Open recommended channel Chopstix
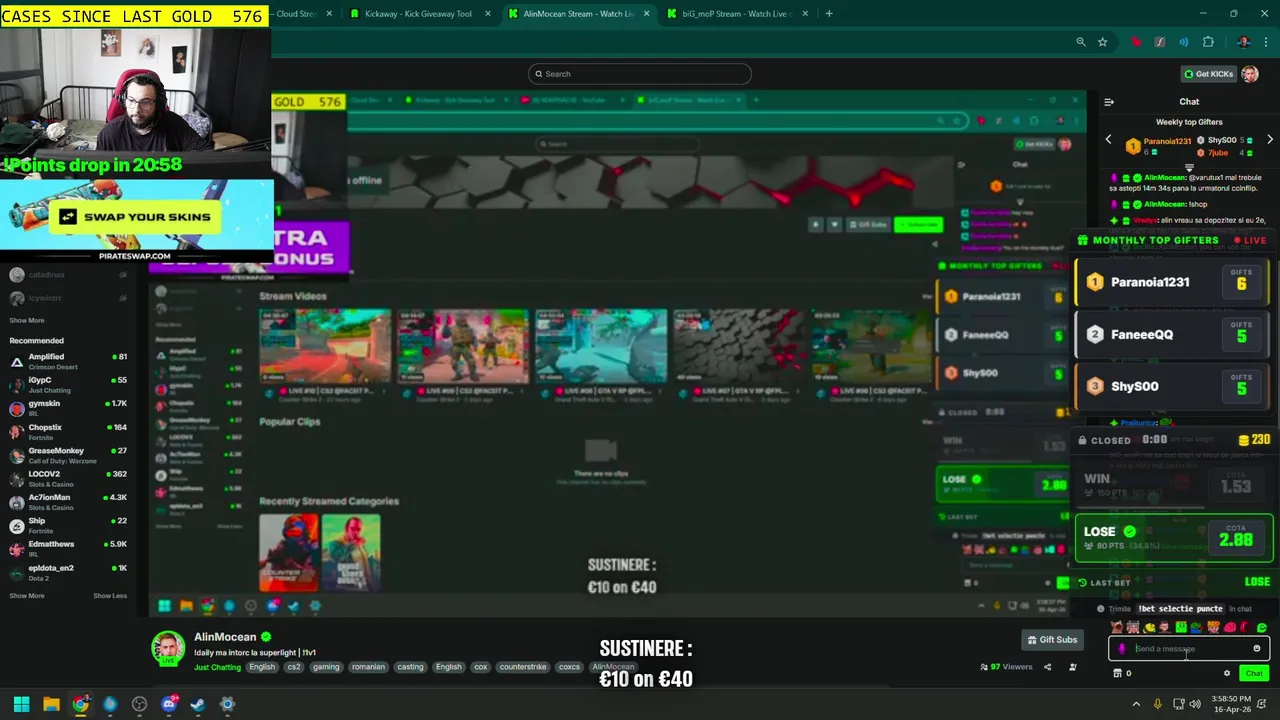Viewport: 1280px width, 720px height. (70, 431)
